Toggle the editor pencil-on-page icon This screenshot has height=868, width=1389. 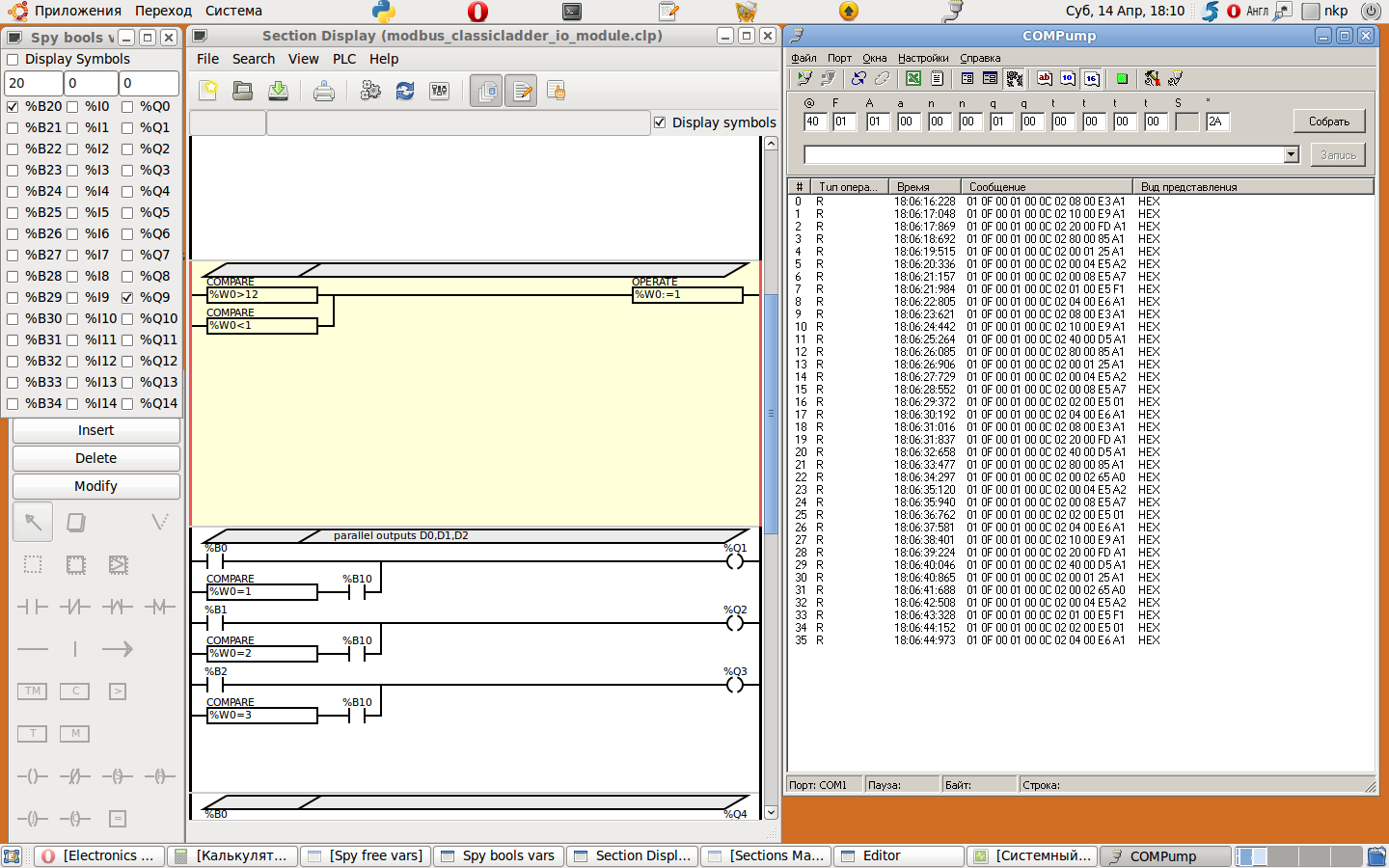[x=521, y=91]
